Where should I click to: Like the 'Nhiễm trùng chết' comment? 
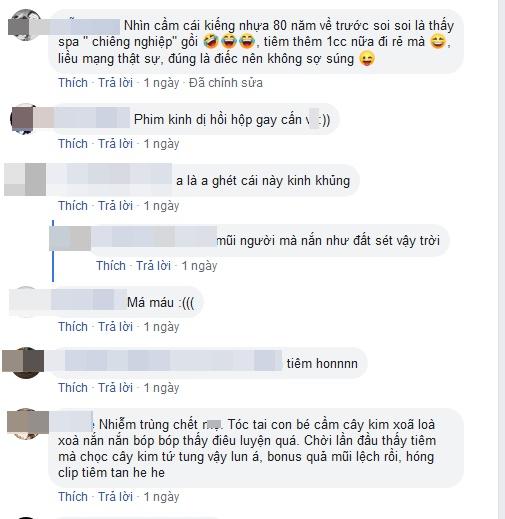click(73, 497)
